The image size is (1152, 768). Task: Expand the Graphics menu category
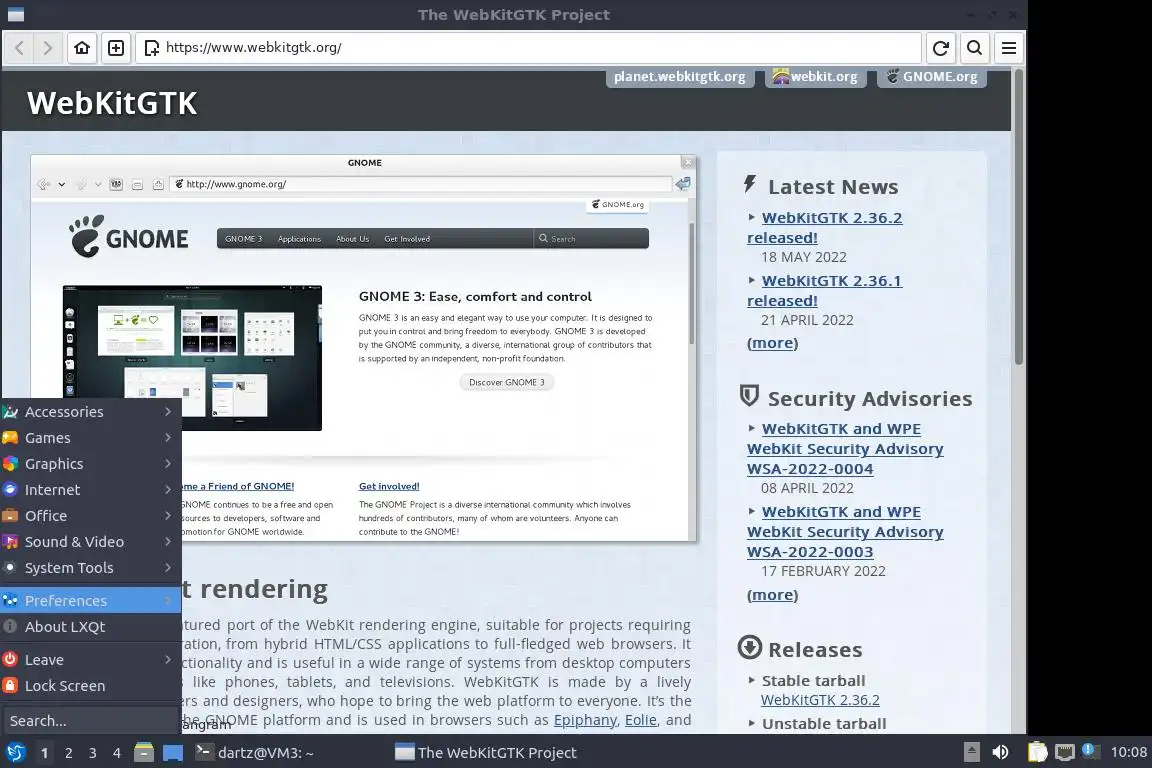[90, 464]
